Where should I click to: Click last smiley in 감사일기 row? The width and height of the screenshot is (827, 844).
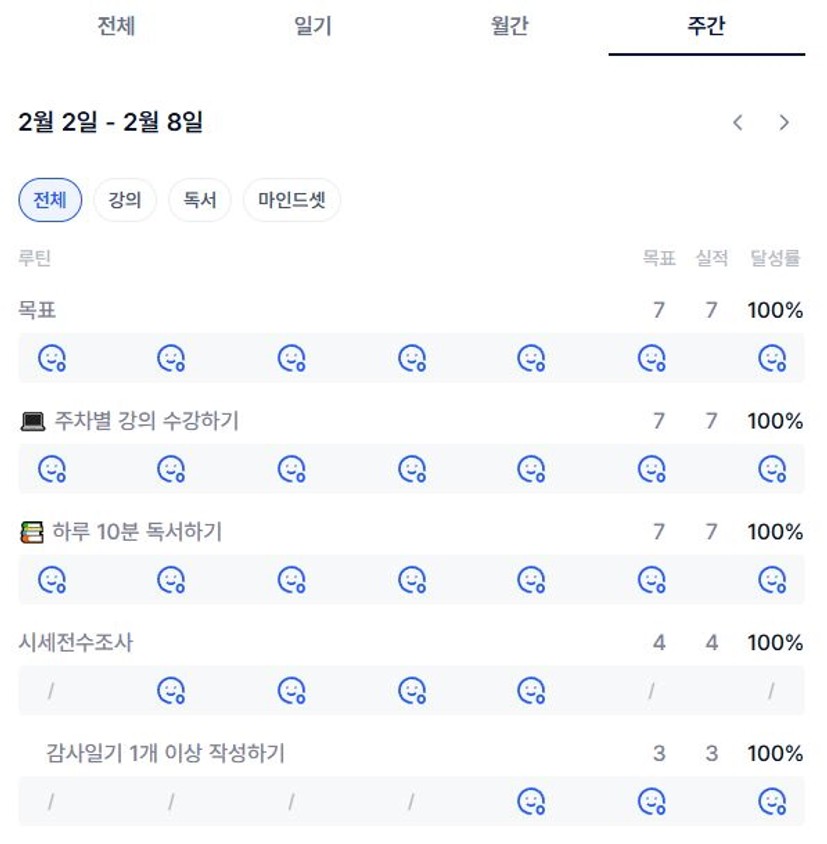tap(772, 801)
